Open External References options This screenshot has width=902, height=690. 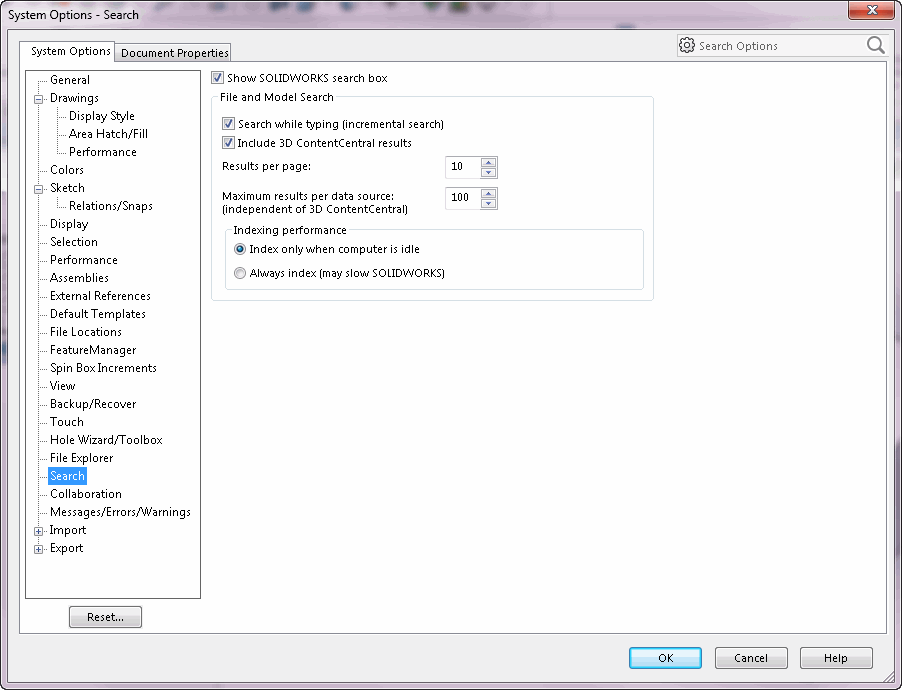click(100, 296)
